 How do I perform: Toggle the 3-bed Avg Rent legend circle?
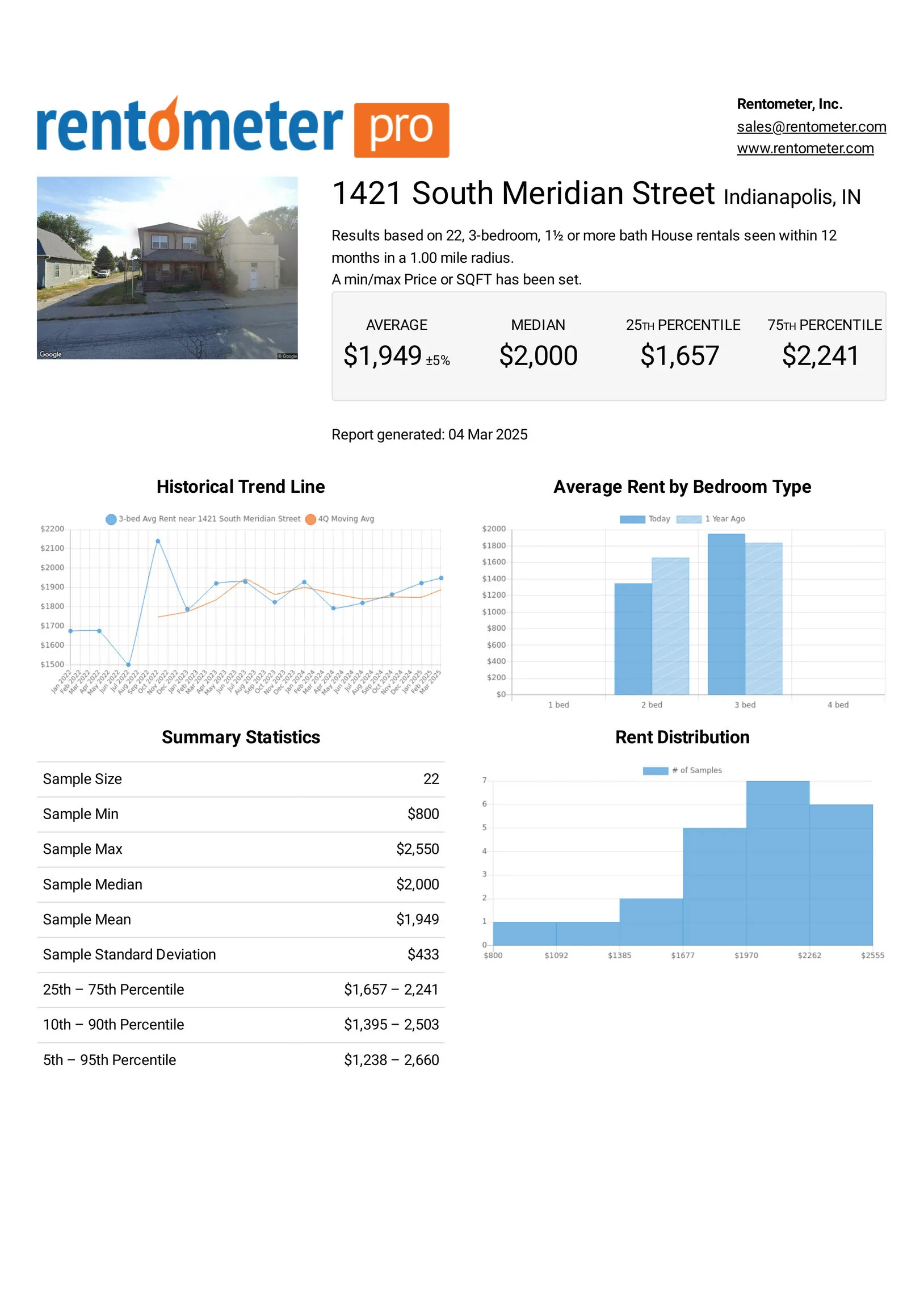[111, 519]
